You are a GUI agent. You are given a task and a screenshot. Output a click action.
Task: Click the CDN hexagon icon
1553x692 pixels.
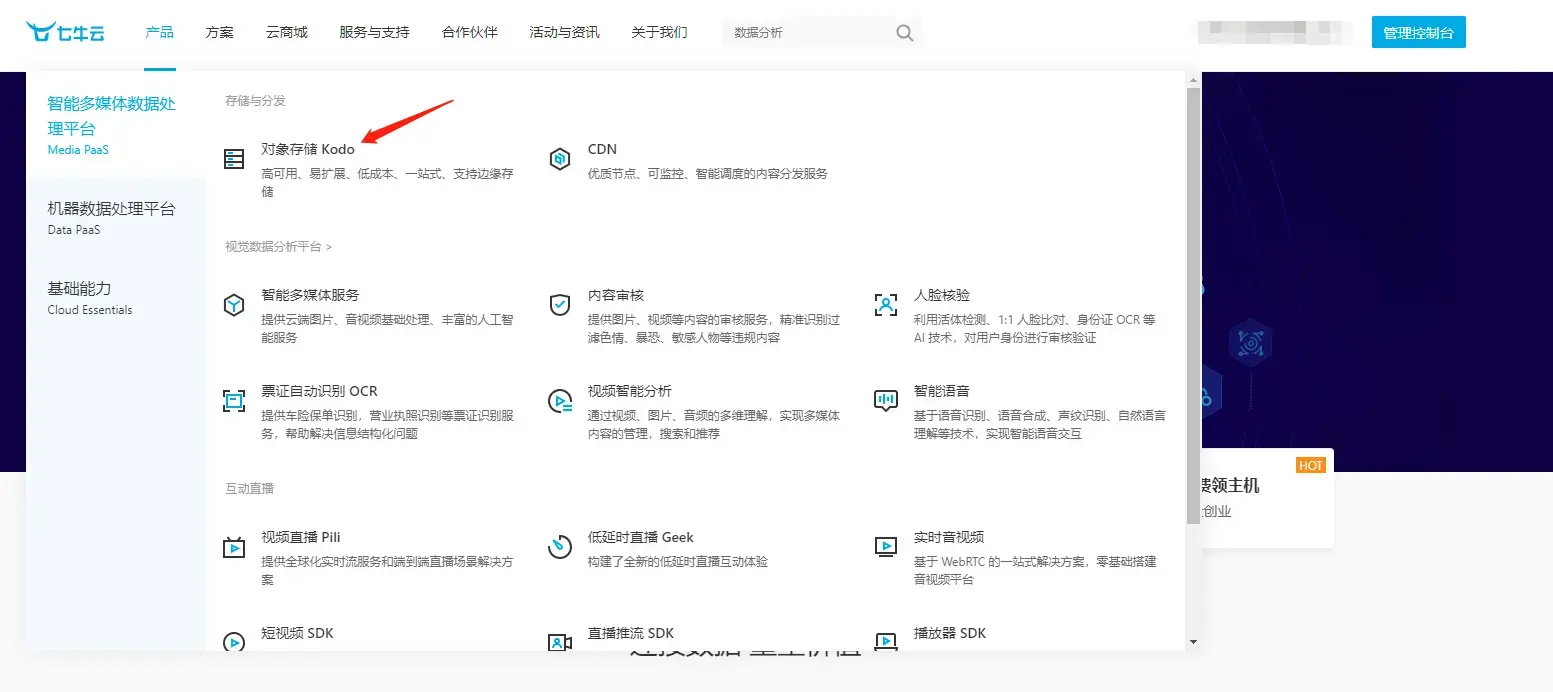(560, 159)
